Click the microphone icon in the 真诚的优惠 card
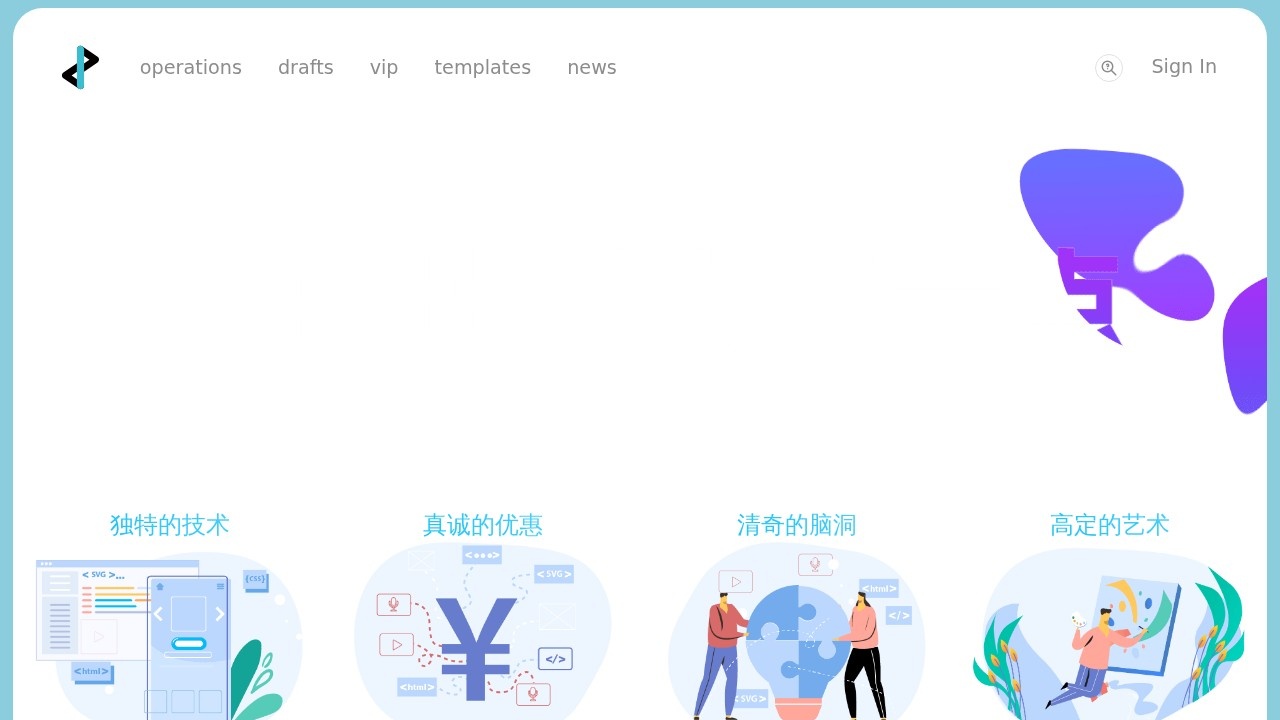The image size is (1280, 720). point(393,604)
